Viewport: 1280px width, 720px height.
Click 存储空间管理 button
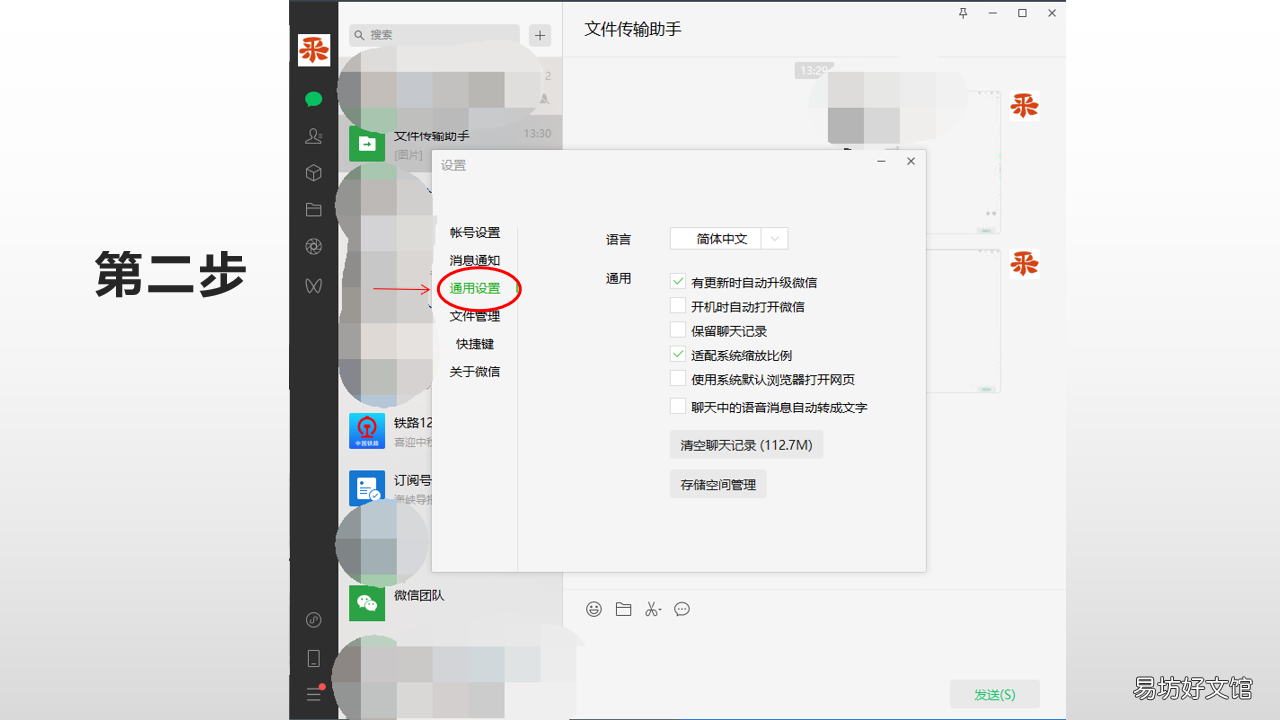[718, 485]
